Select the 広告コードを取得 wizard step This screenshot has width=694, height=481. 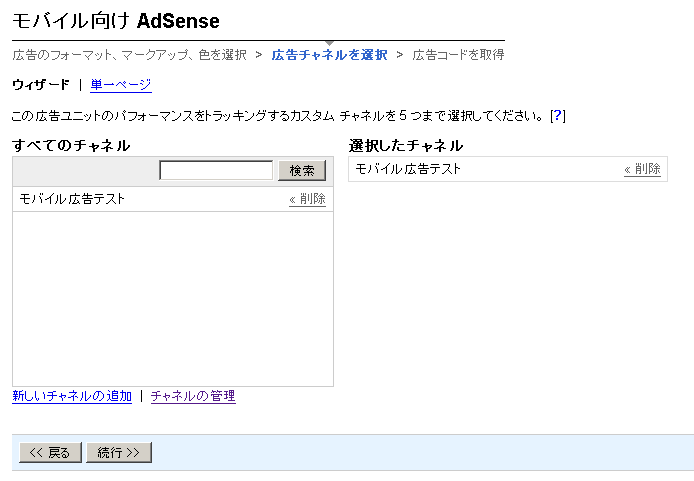458,55
